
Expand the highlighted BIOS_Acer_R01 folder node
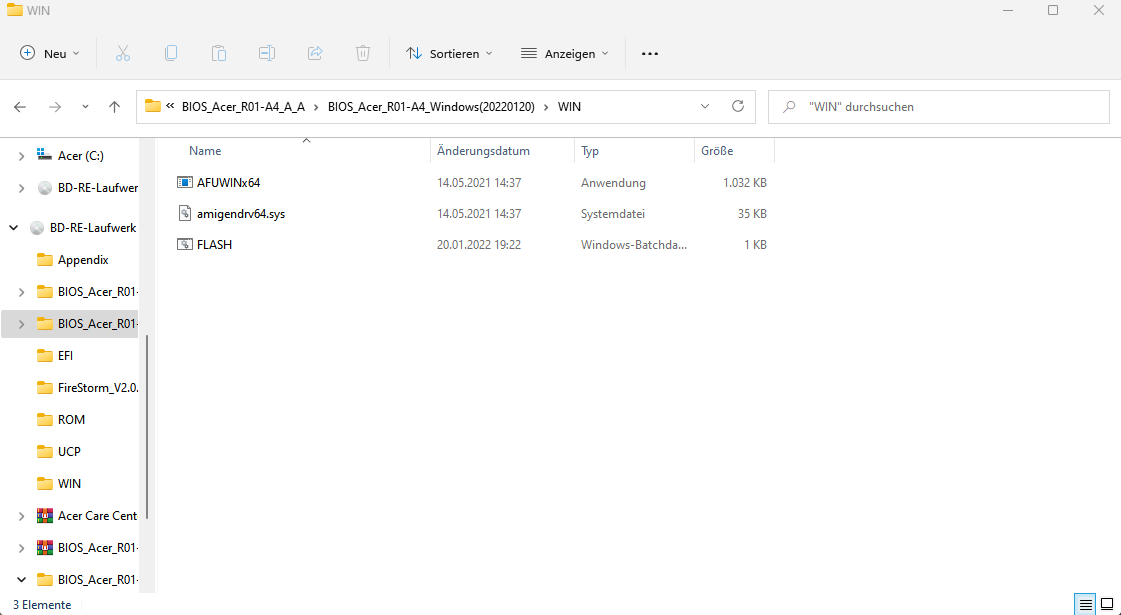point(21,324)
